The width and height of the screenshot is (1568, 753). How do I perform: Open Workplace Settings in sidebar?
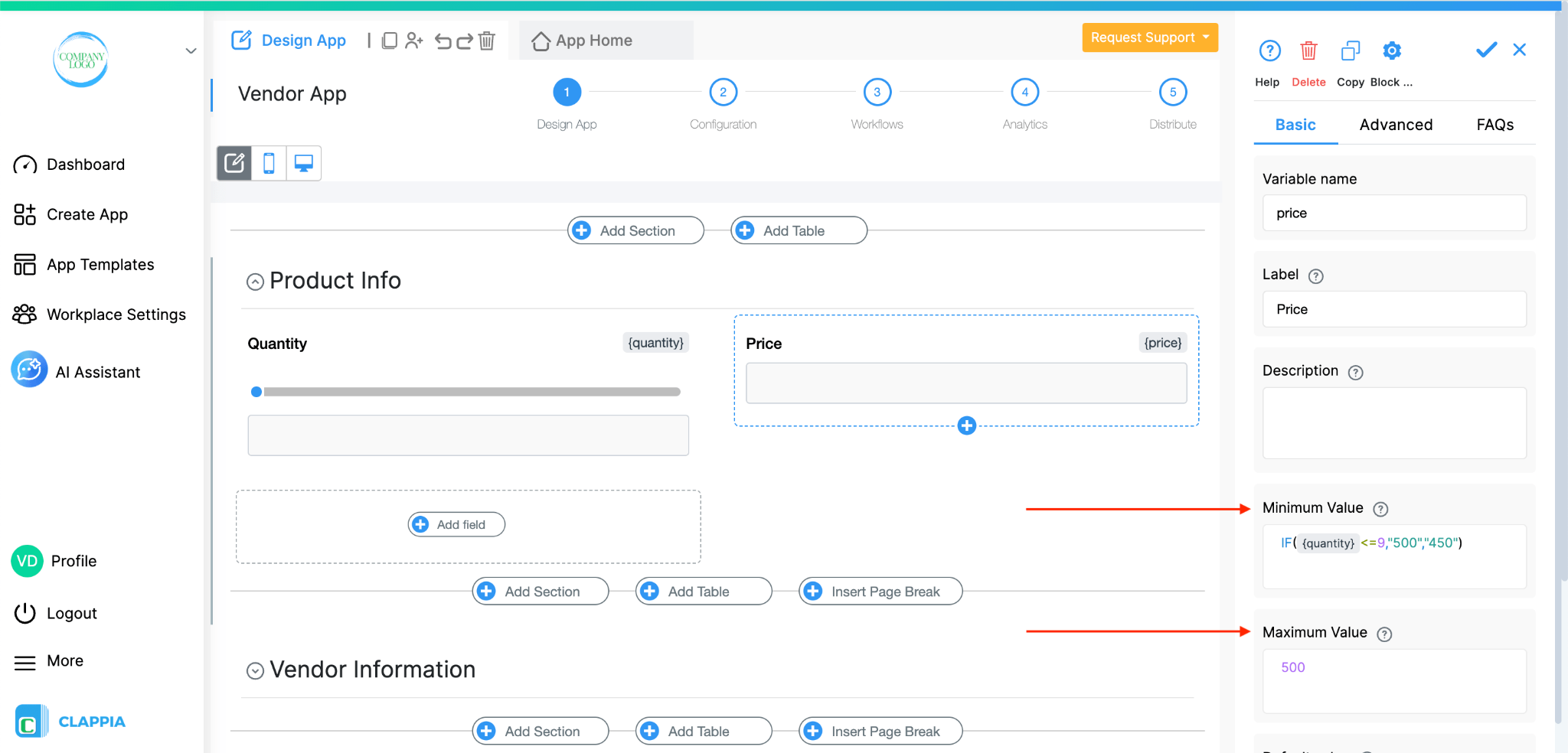pyautogui.click(x=100, y=315)
